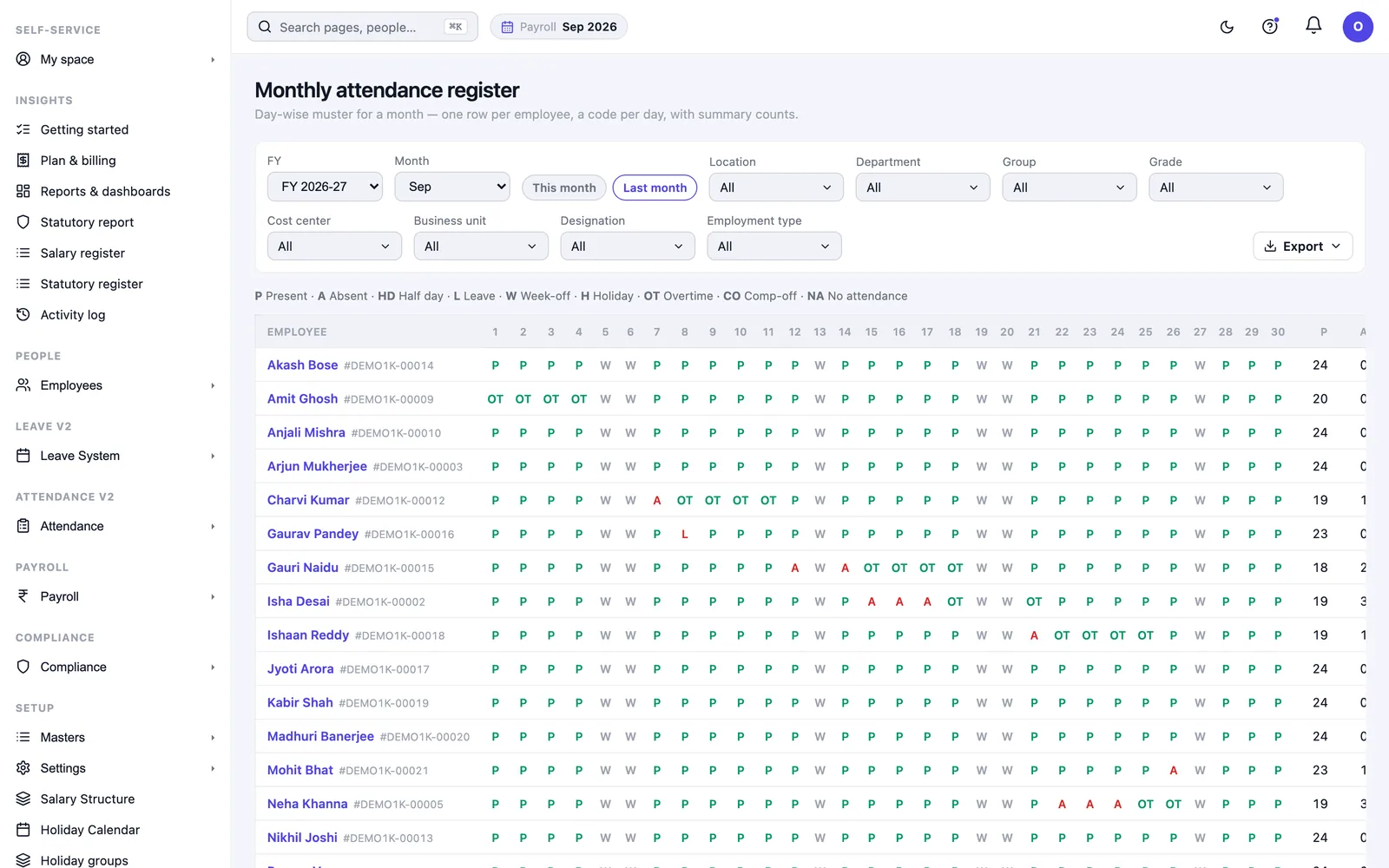The image size is (1389, 868).
Task: Open Akash Bose employee link
Action: (302, 365)
